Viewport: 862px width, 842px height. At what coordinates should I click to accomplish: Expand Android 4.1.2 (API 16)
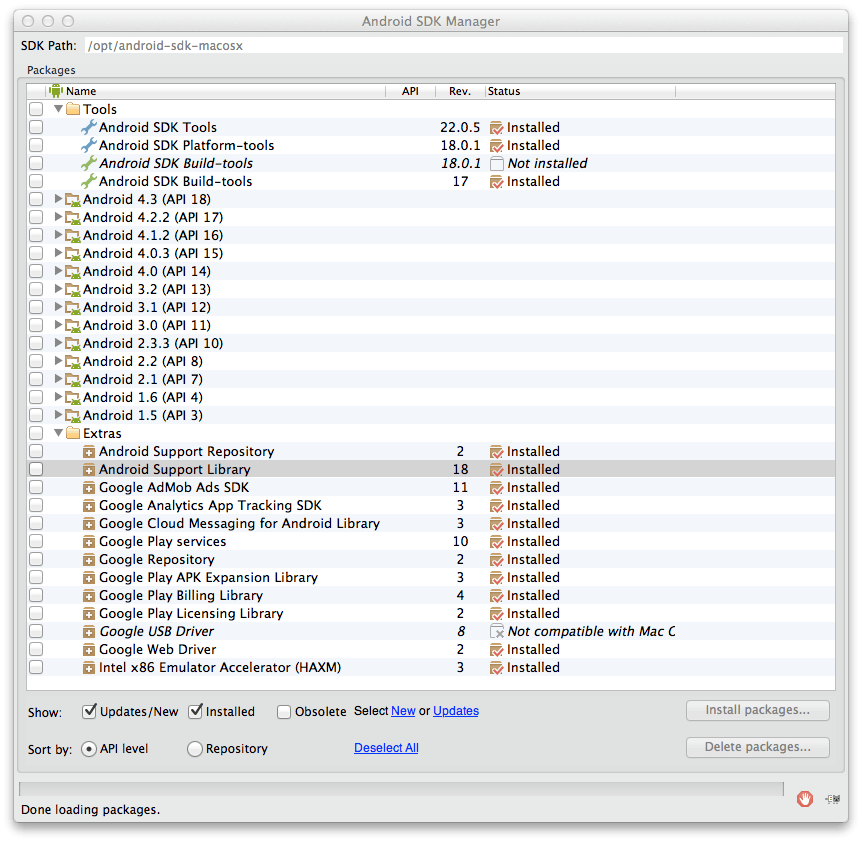click(x=58, y=235)
